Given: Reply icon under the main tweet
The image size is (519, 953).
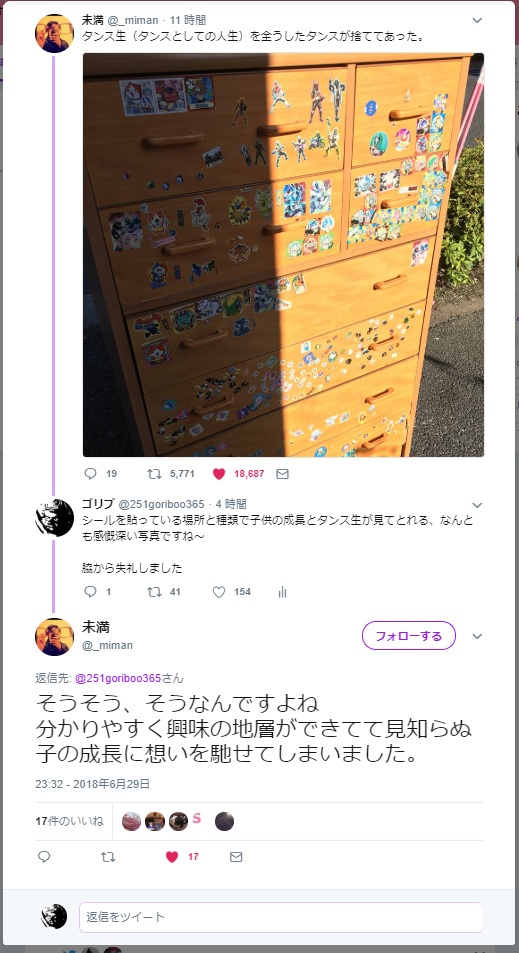Looking at the screenshot, I should [44, 856].
